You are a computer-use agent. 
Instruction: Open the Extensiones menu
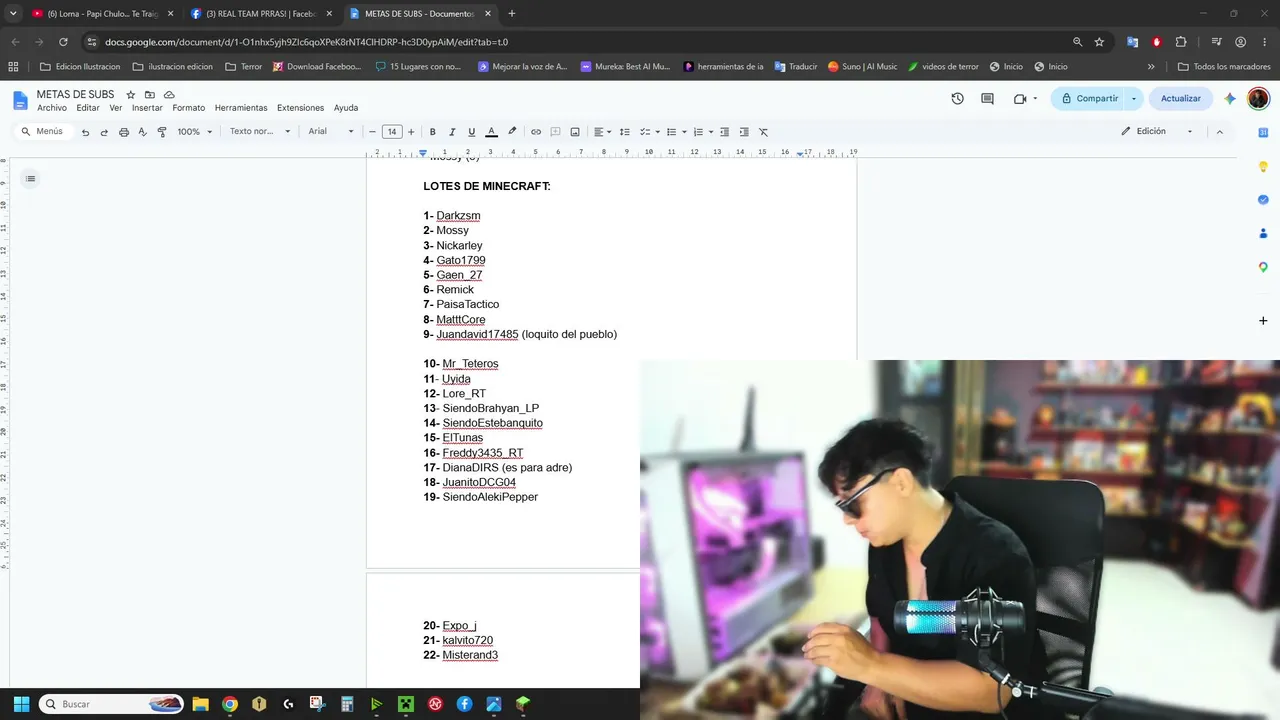click(x=301, y=108)
